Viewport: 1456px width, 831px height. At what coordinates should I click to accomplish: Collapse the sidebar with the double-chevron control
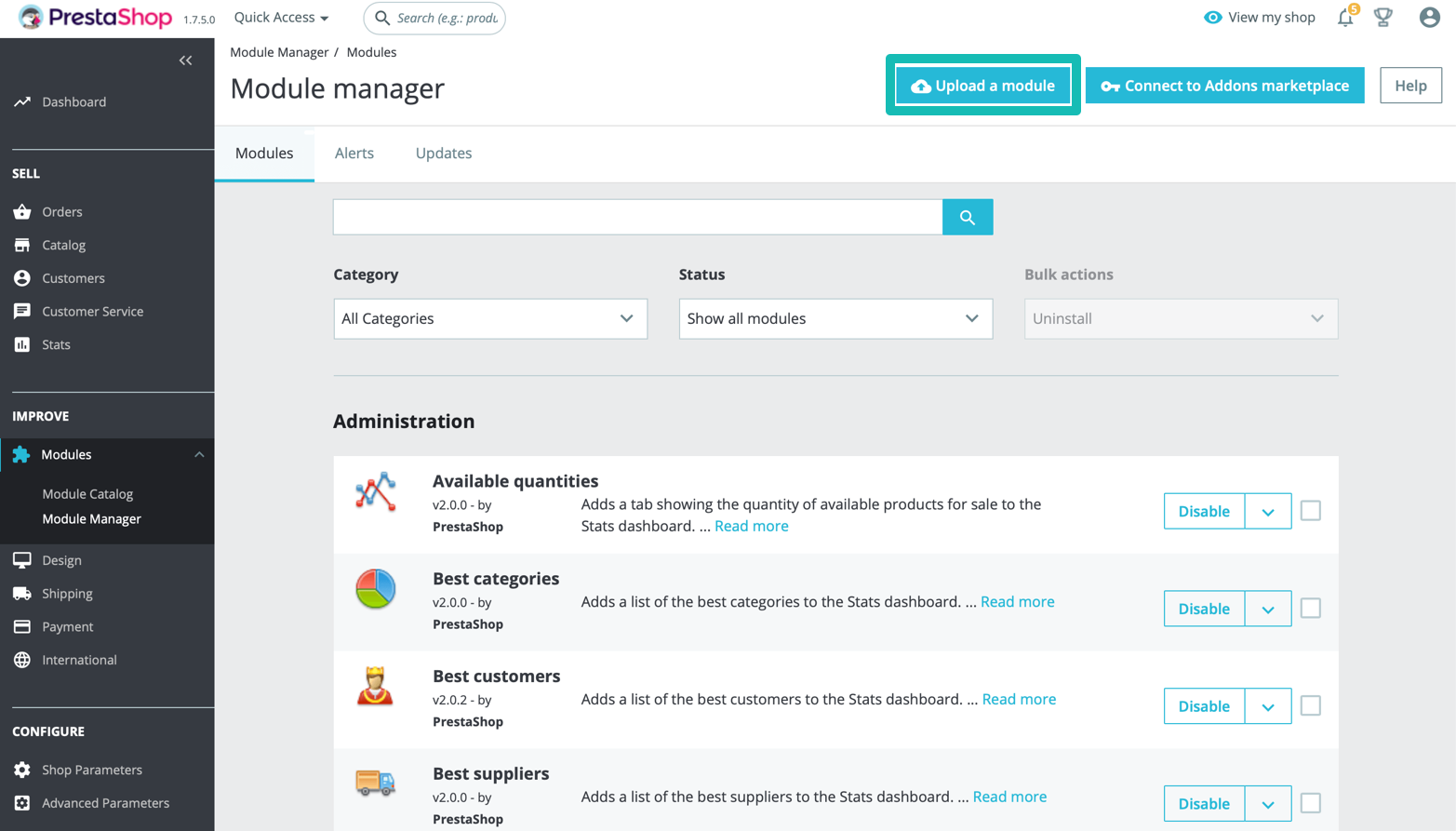[x=184, y=60]
